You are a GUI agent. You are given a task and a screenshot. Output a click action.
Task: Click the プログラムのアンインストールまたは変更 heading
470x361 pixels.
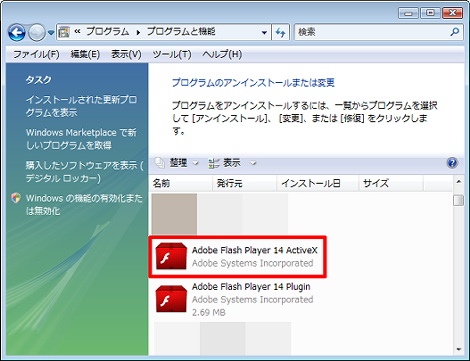point(253,83)
